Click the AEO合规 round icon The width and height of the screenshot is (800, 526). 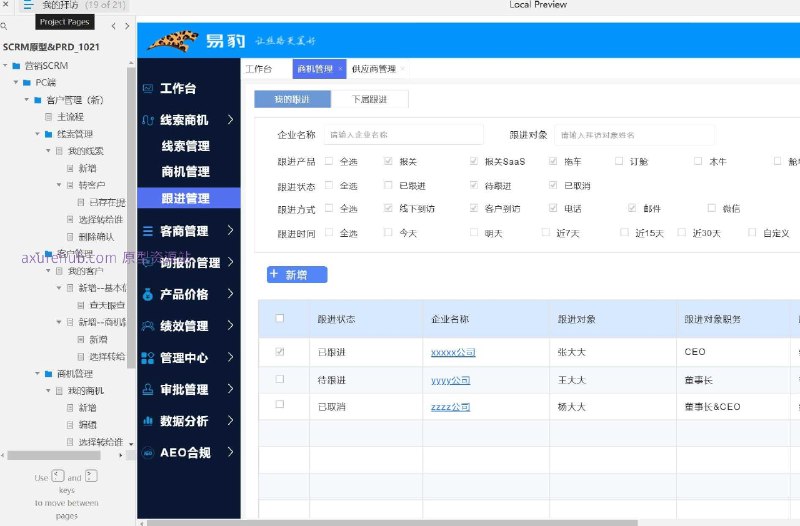coord(148,453)
